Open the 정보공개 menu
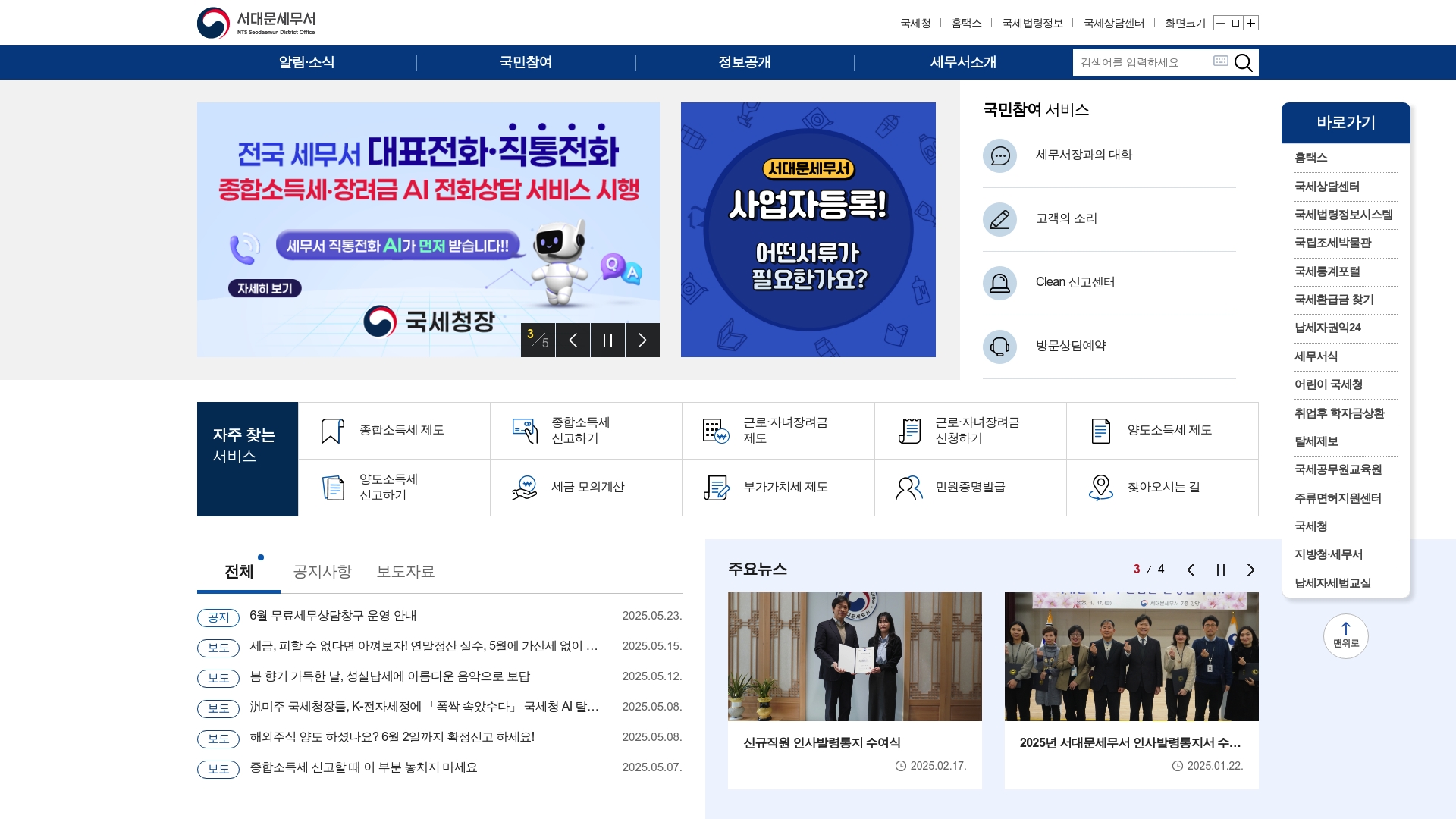The height and width of the screenshot is (819, 1456). (x=745, y=62)
